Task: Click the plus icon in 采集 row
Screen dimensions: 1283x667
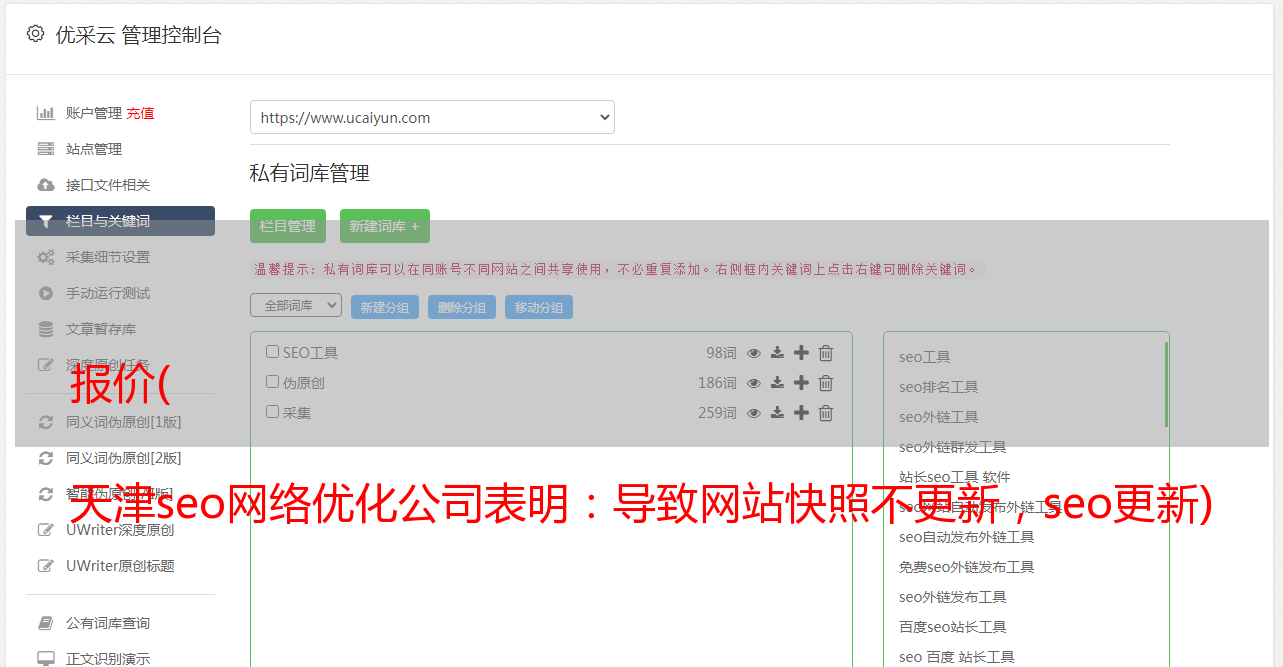Action: [801, 413]
